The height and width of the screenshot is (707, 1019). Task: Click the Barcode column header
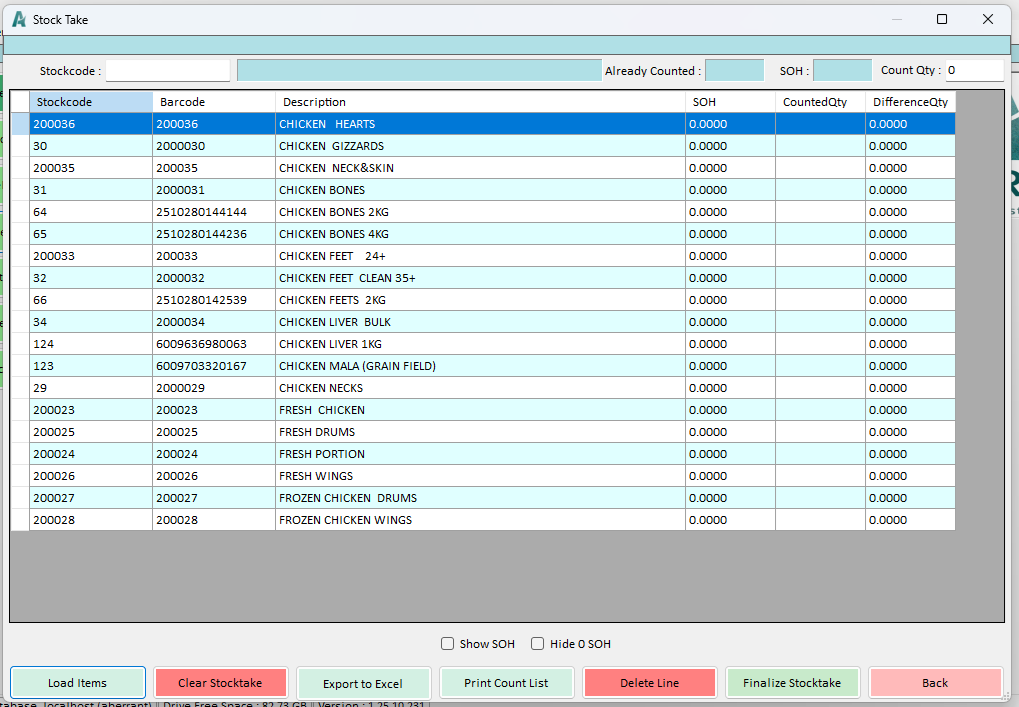(x=214, y=102)
